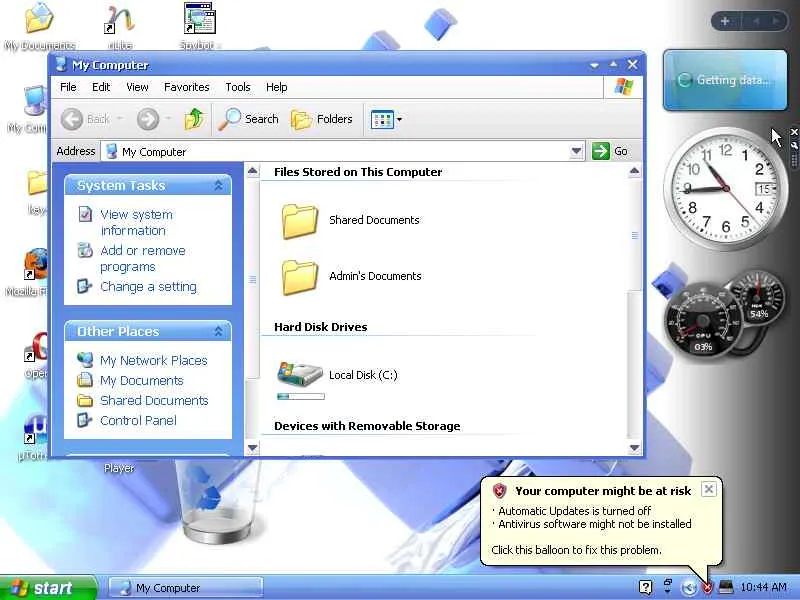Viewport: 800px width, 600px height.
Task: Go up one folder level
Action: [194, 119]
